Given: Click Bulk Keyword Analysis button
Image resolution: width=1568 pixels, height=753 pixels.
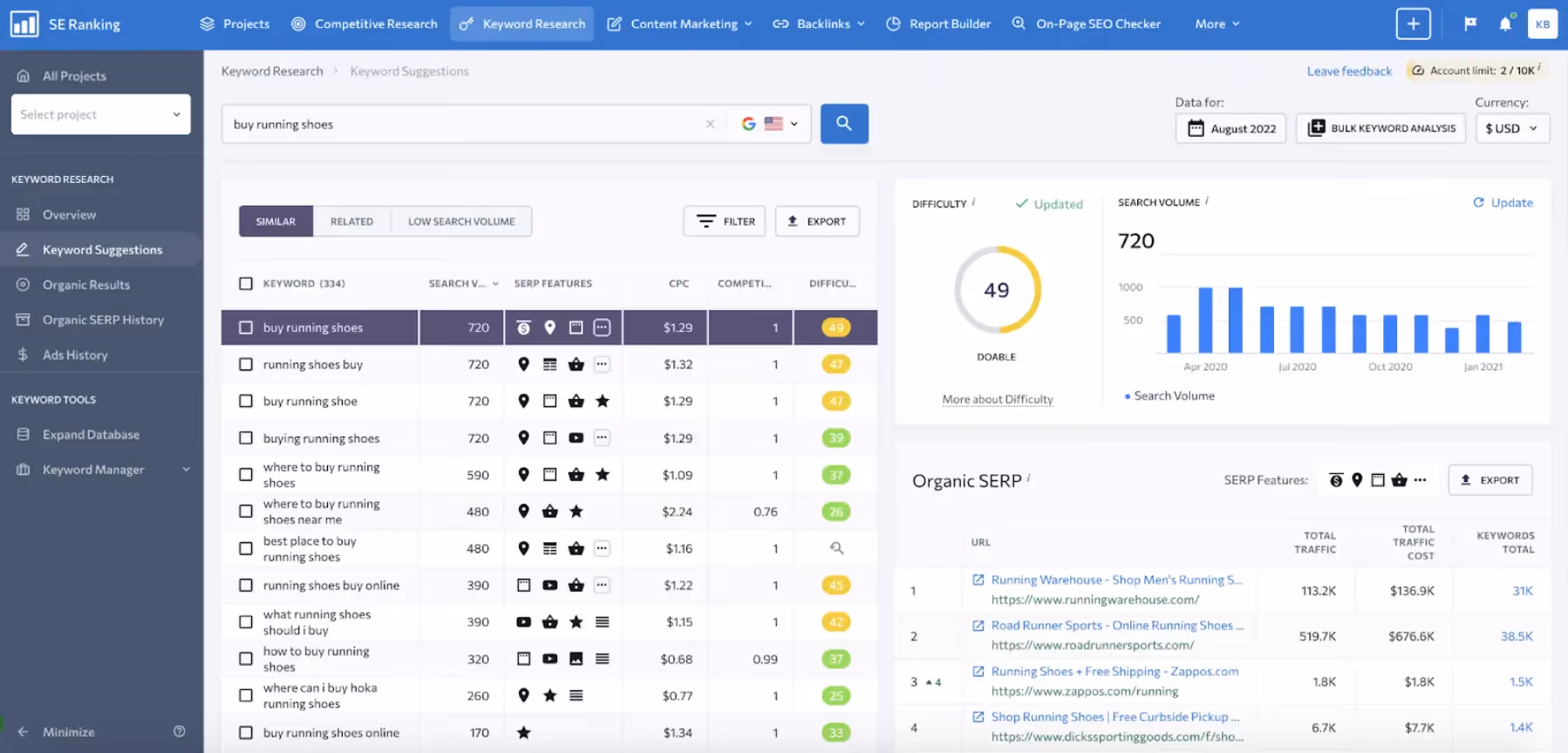Looking at the screenshot, I should coord(1381,128).
